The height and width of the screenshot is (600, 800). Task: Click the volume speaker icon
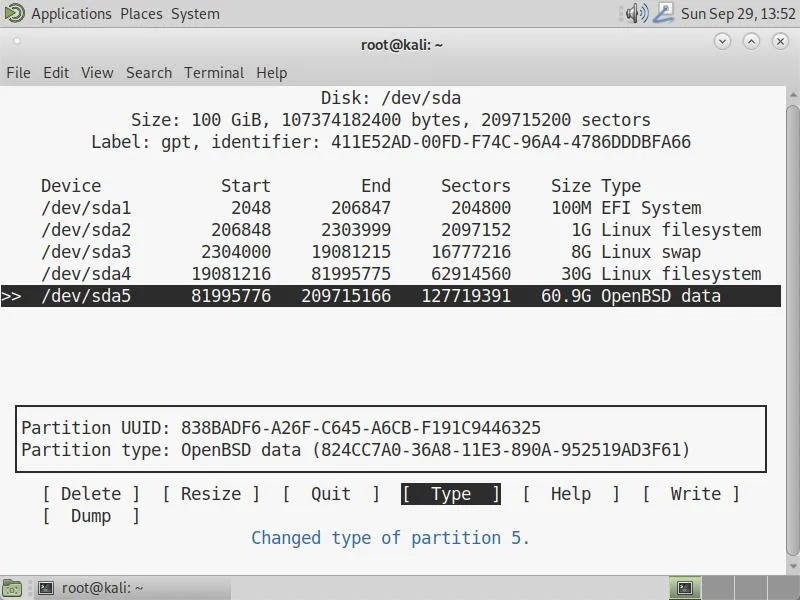pyautogui.click(x=636, y=13)
